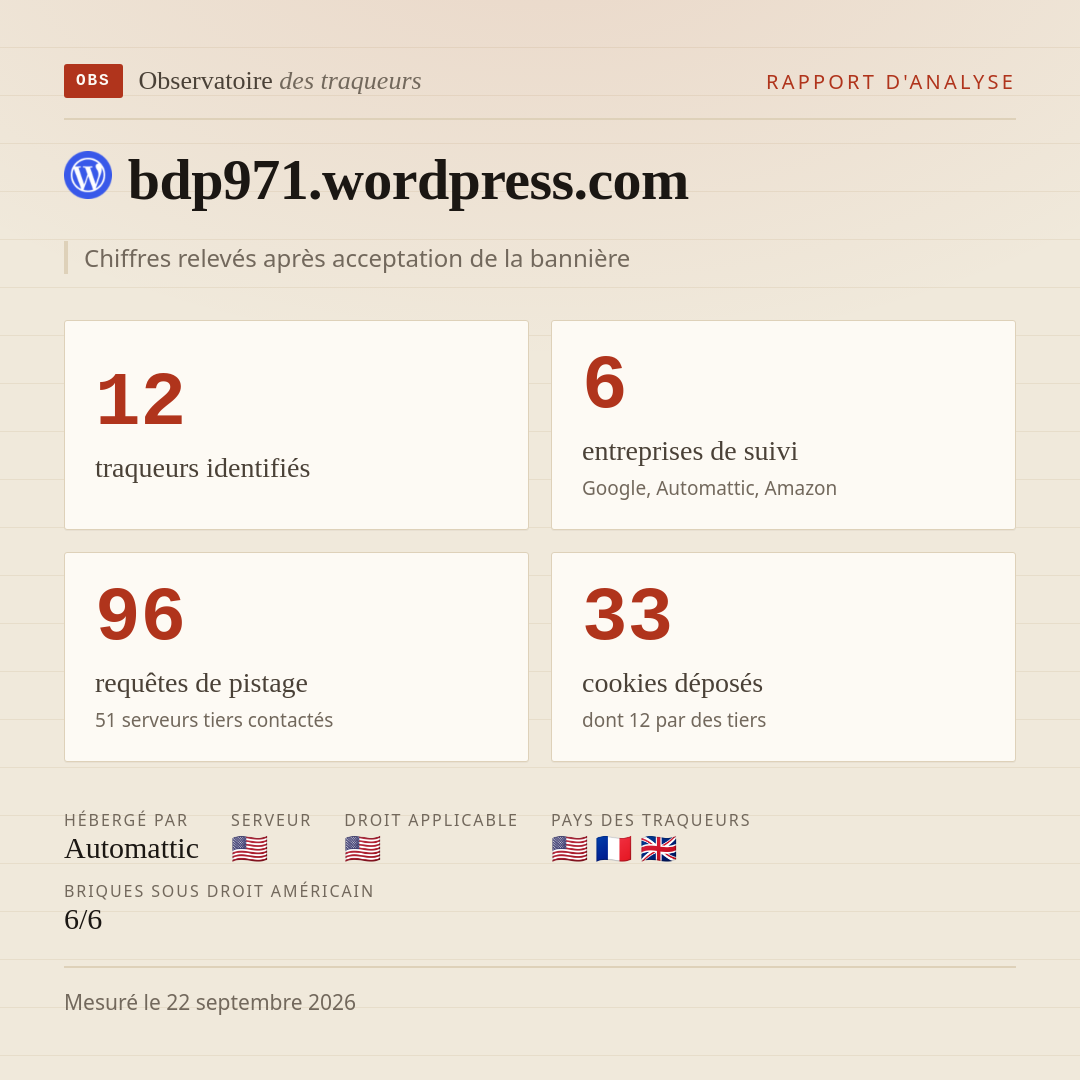The image size is (1080, 1080).
Task: Click the US flag under Serveur
Action: pyautogui.click(x=249, y=849)
